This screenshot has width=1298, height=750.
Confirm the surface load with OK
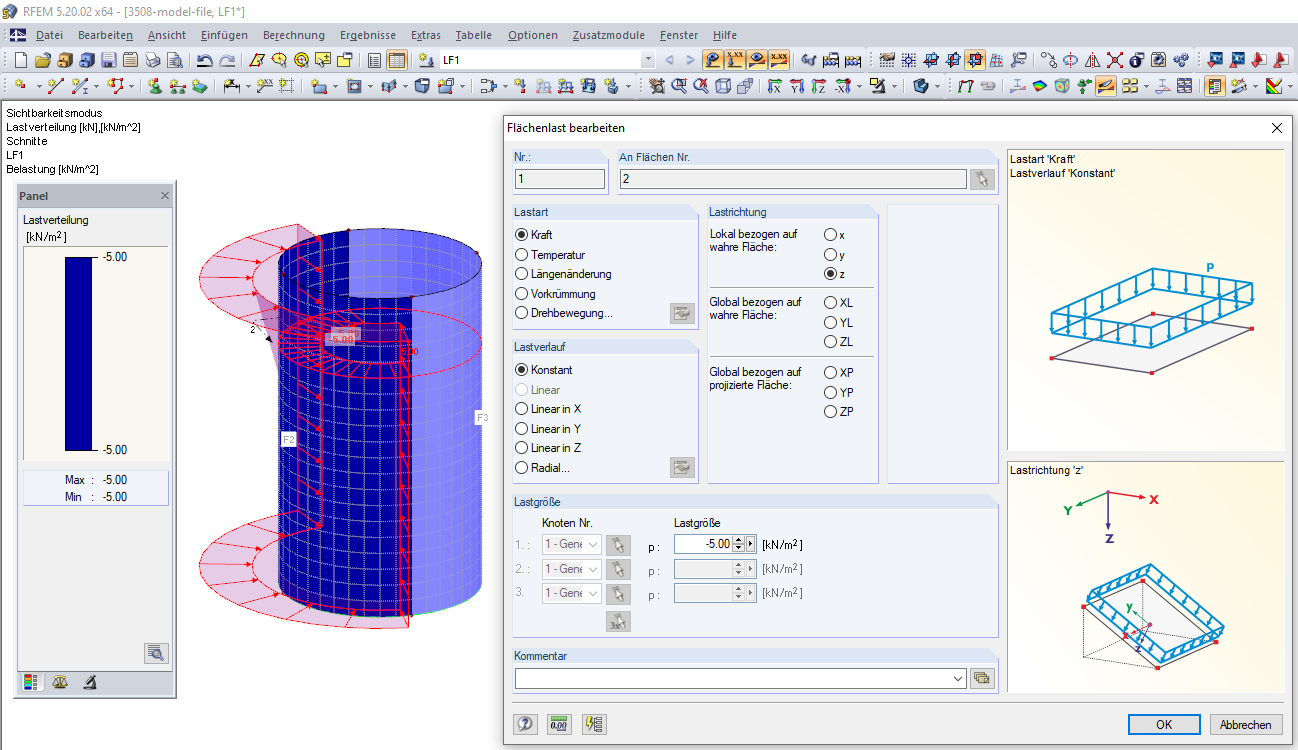pyautogui.click(x=1163, y=724)
